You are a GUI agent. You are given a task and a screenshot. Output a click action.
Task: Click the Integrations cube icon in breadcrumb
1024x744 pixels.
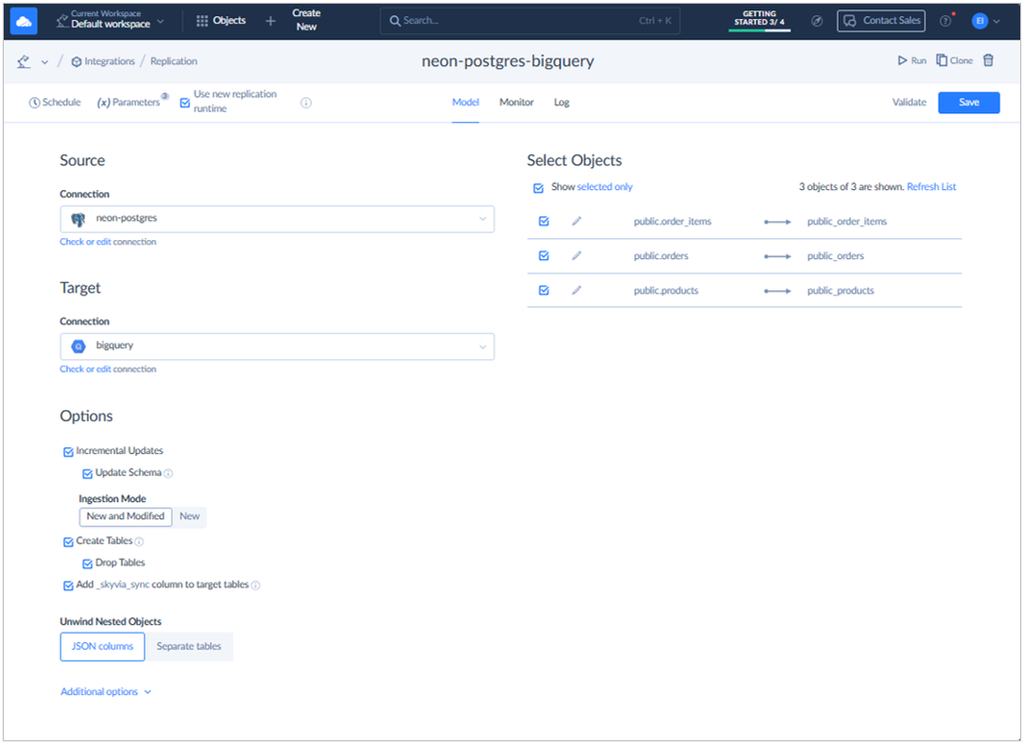76,61
